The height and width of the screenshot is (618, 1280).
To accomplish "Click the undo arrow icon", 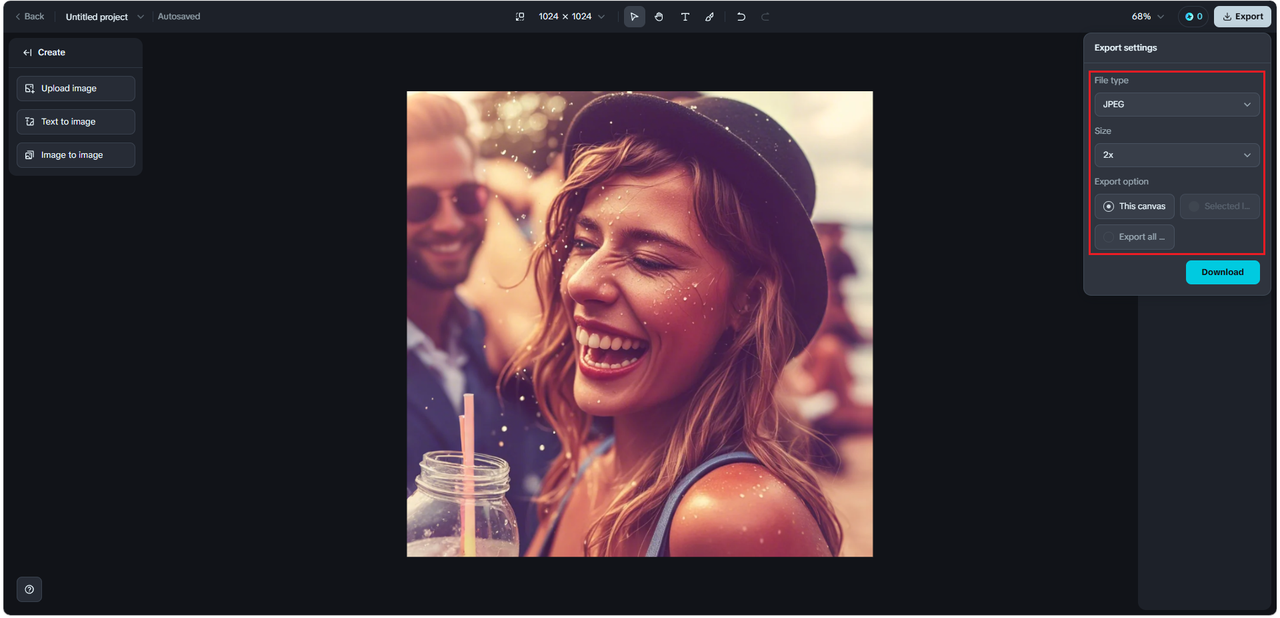I will (741, 17).
